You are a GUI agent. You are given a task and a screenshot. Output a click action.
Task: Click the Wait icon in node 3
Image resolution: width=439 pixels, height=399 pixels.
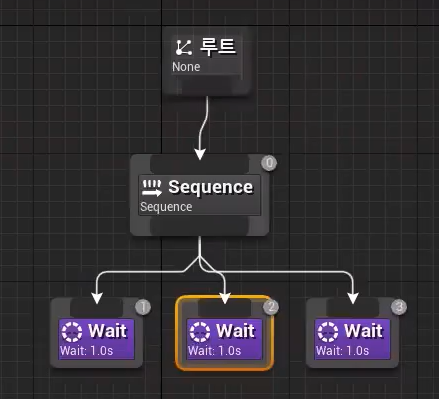pyautogui.click(x=328, y=332)
